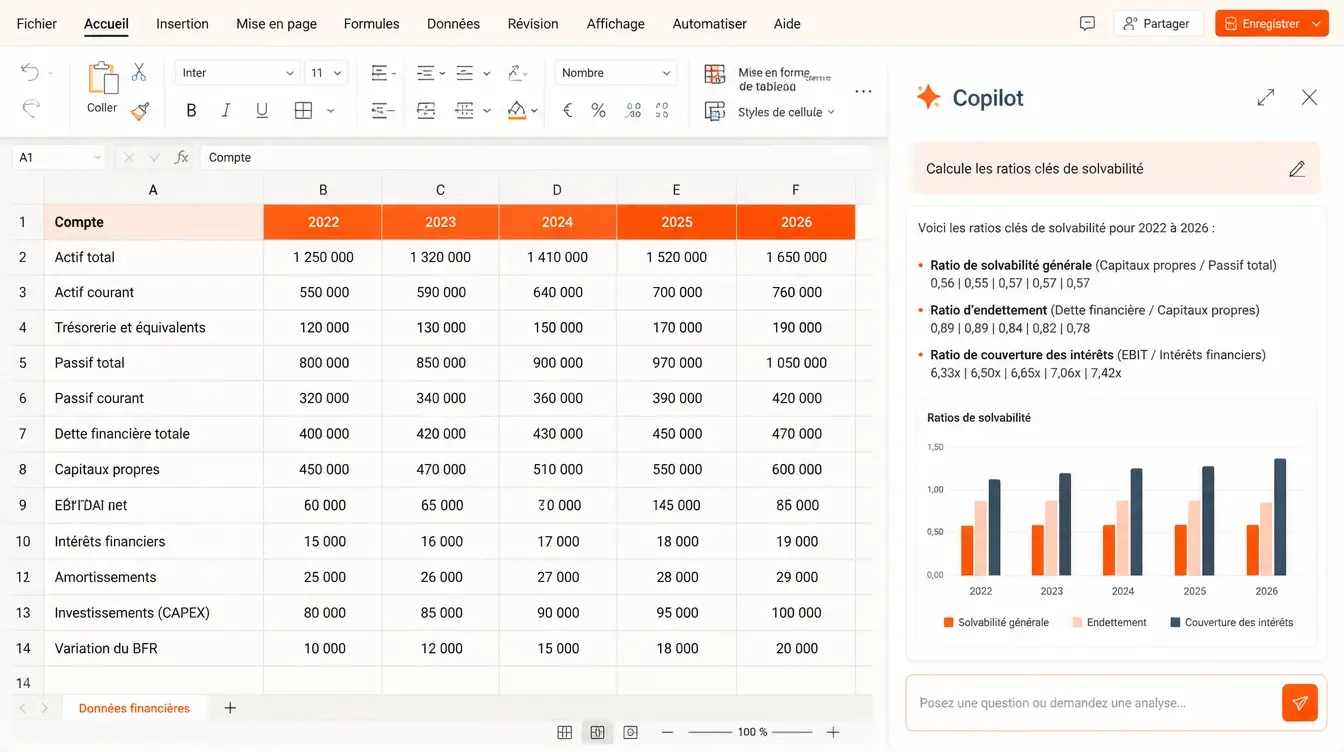Open the Nombre number format dropdown
1344x752 pixels.
[x=616, y=73]
